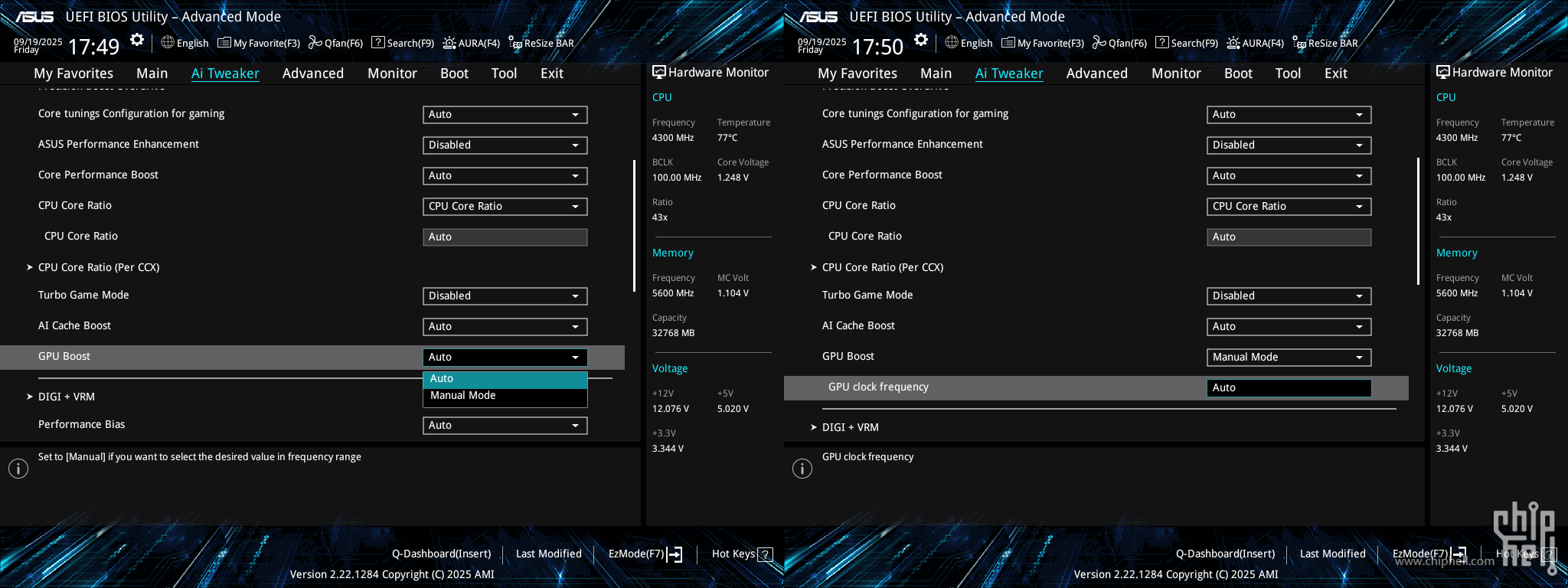Open Search(F9) in right screen

click(x=1187, y=44)
